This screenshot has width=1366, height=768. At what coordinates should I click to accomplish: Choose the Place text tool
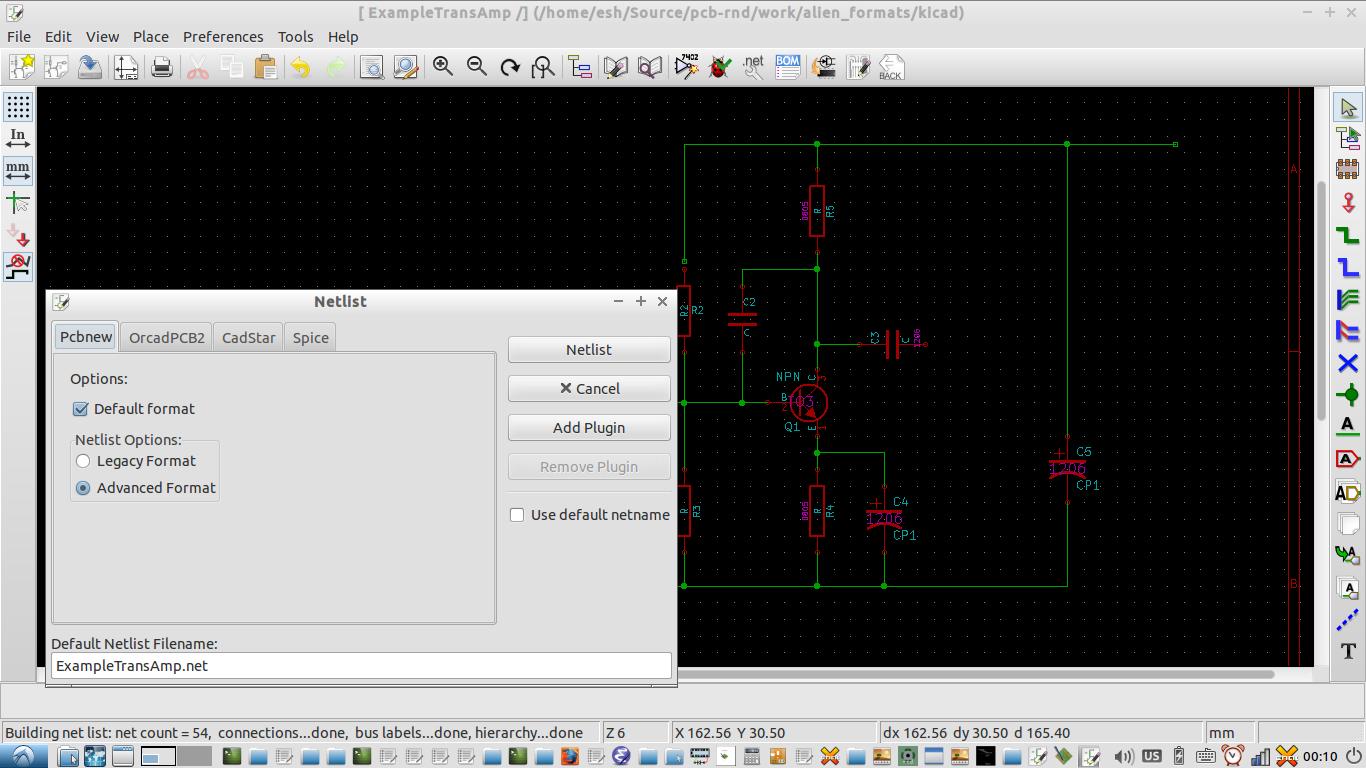click(1348, 651)
